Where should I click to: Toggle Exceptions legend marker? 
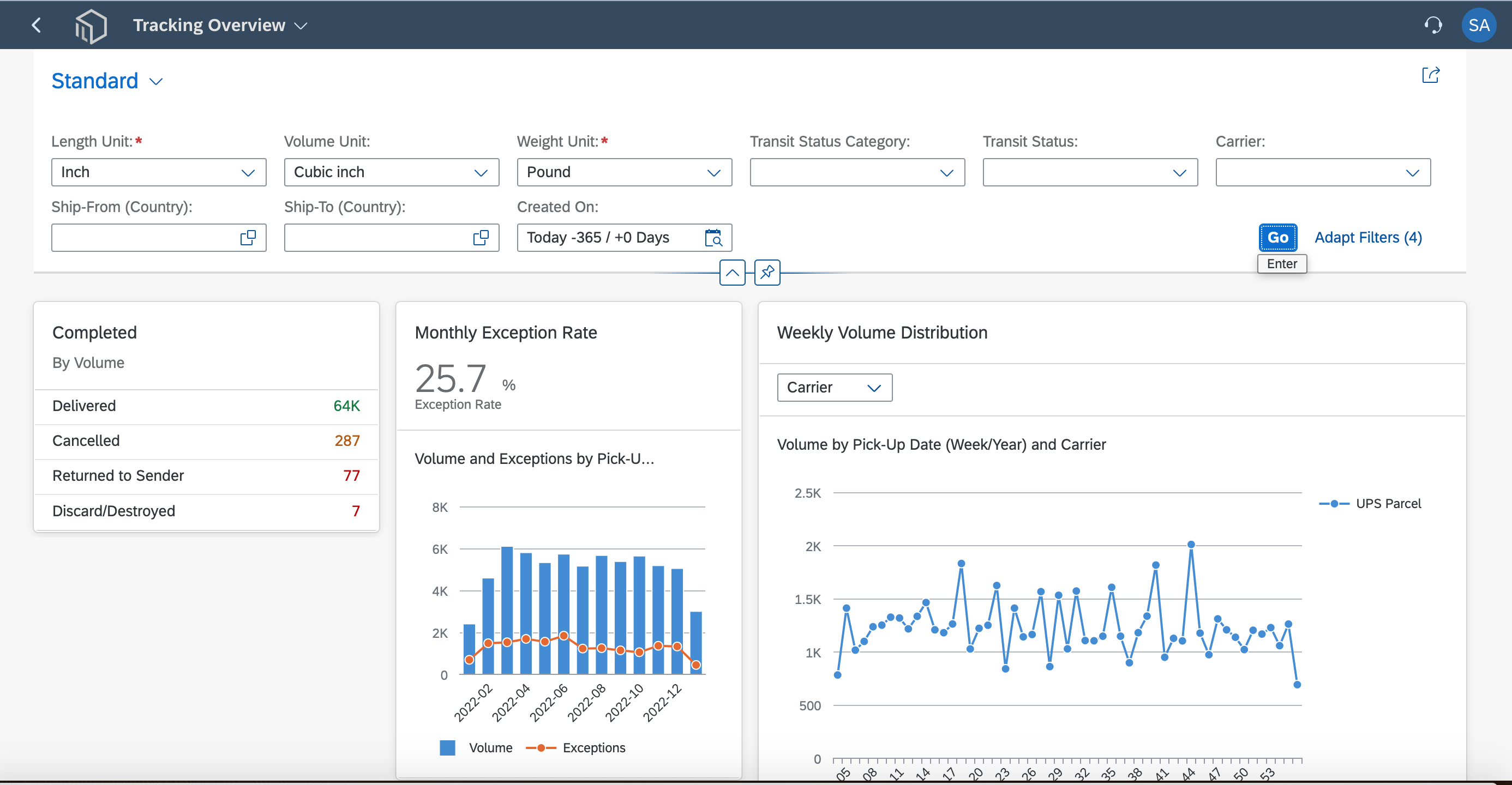[x=541, y=747]
